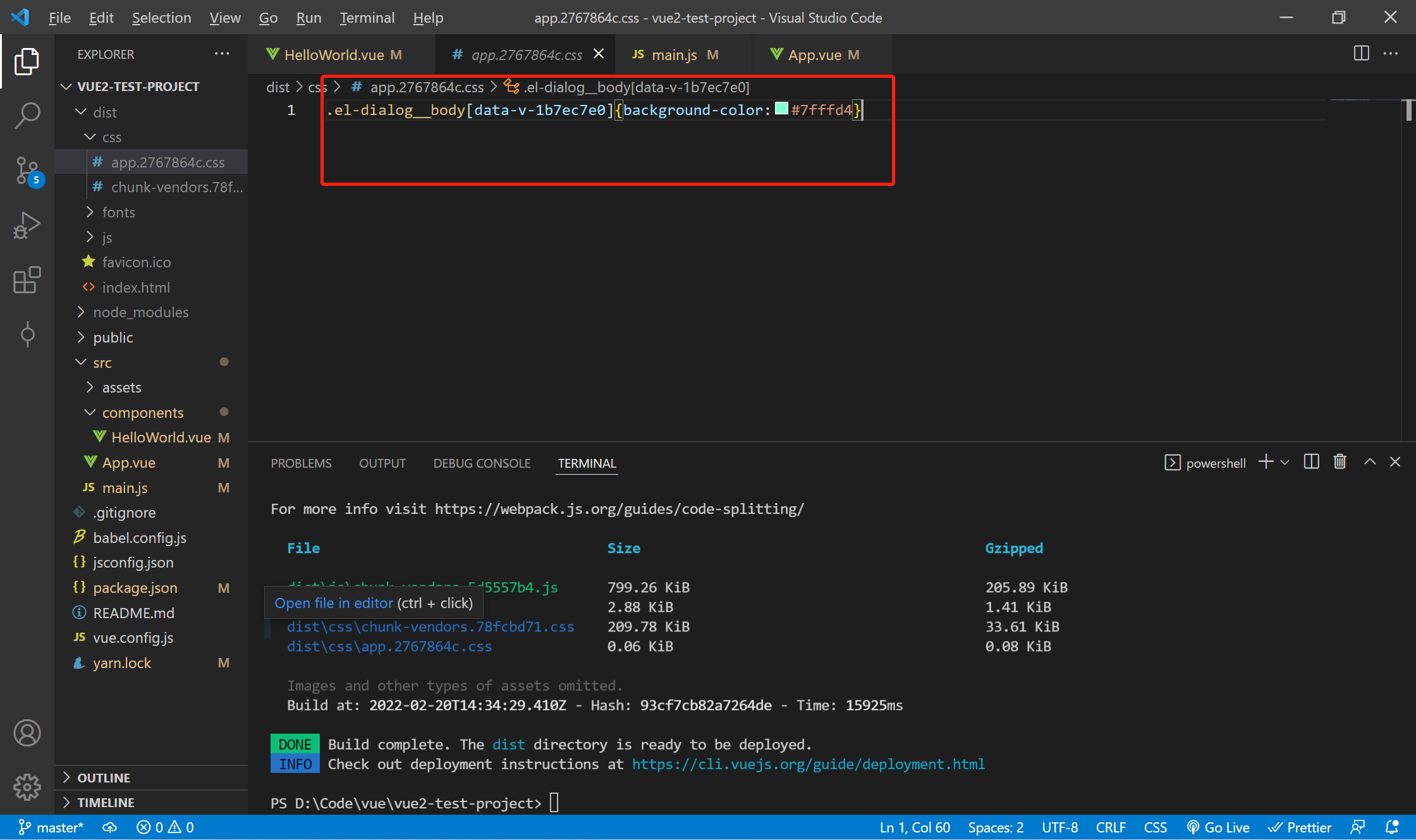Switch to App.vue editor tab
The width and height of the screenshot is (1416, 840).
click(821, 55)
